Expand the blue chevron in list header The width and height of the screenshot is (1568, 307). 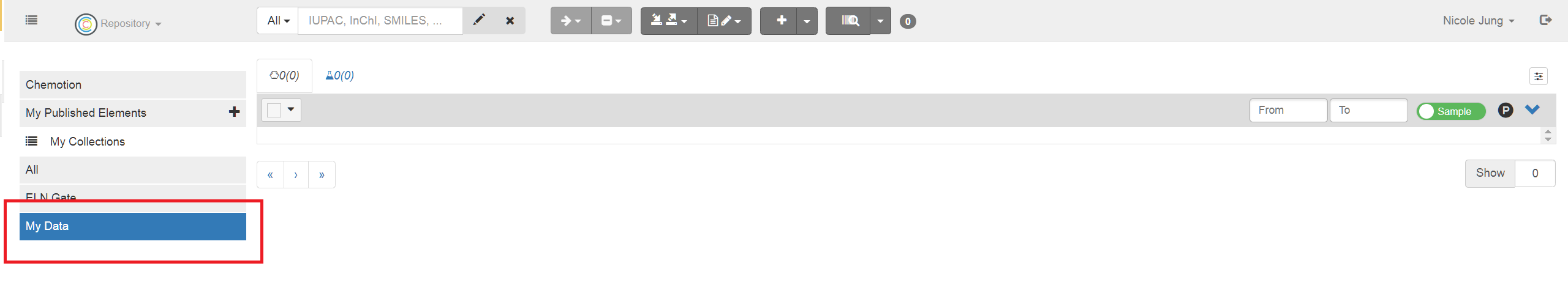1532,109
